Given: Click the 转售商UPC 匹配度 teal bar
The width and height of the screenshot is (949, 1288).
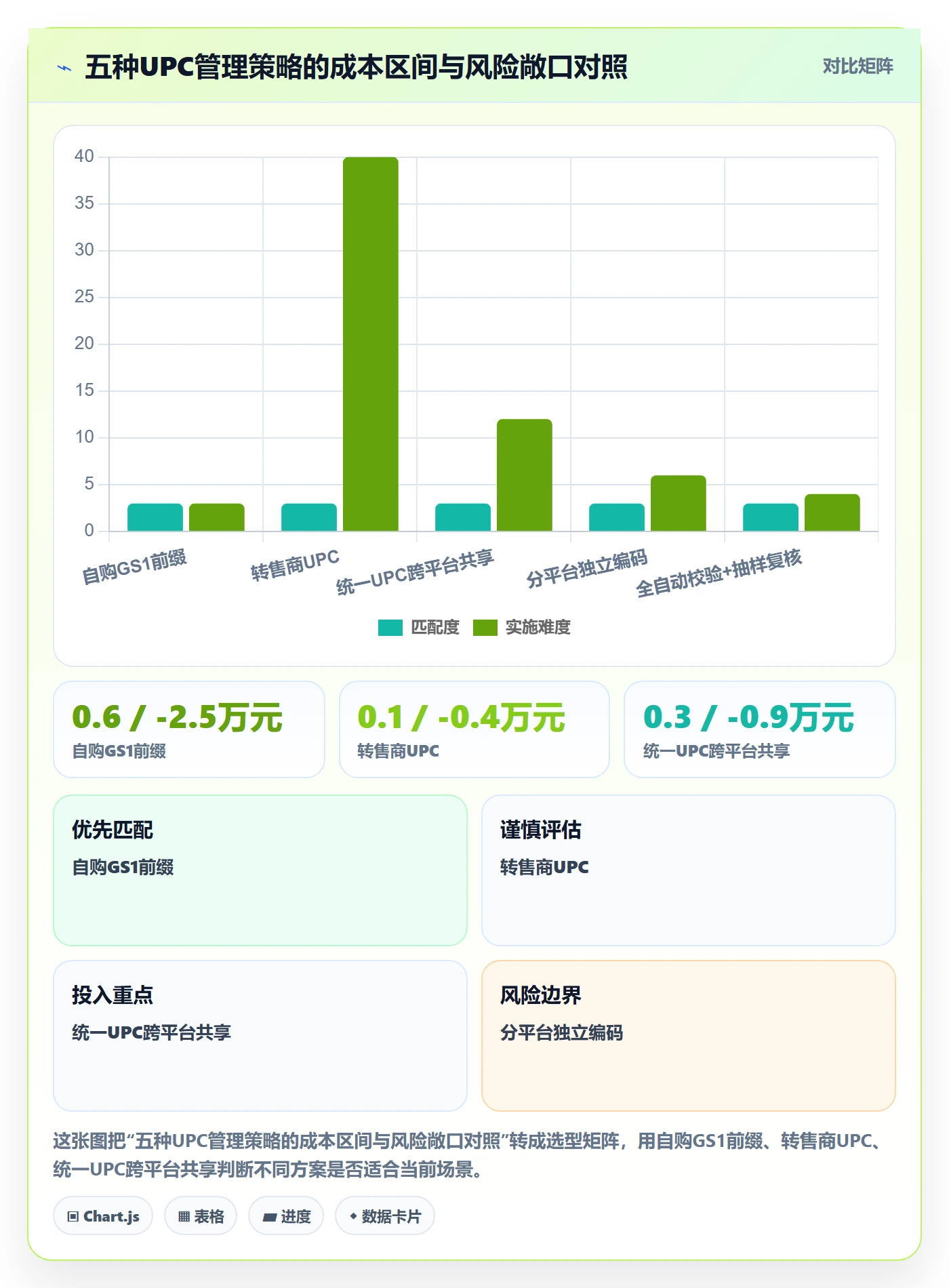Looking at the screenshot, I should click(x=309, y=517).
